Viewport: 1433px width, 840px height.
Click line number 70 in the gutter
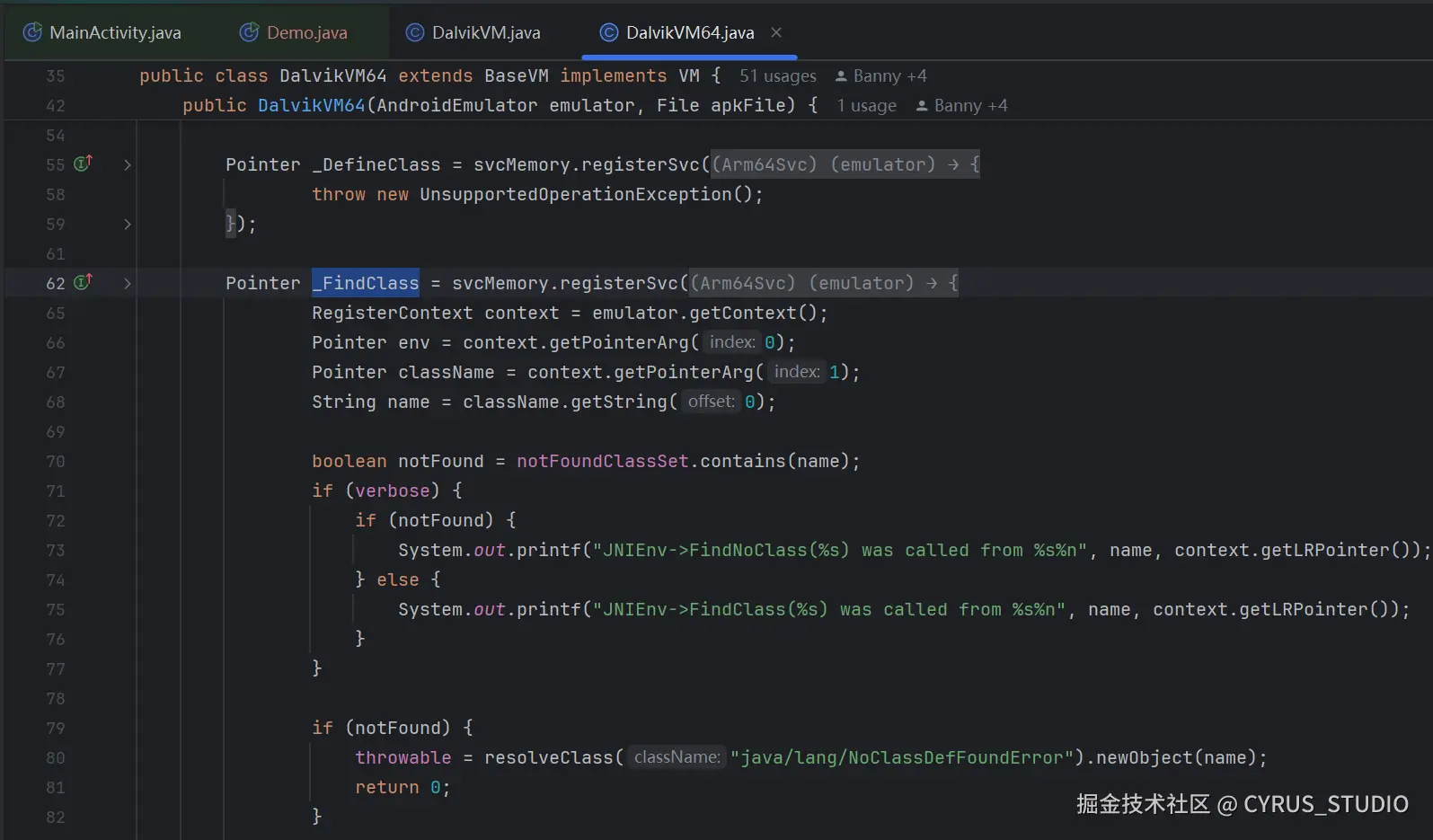pos(56,461)
